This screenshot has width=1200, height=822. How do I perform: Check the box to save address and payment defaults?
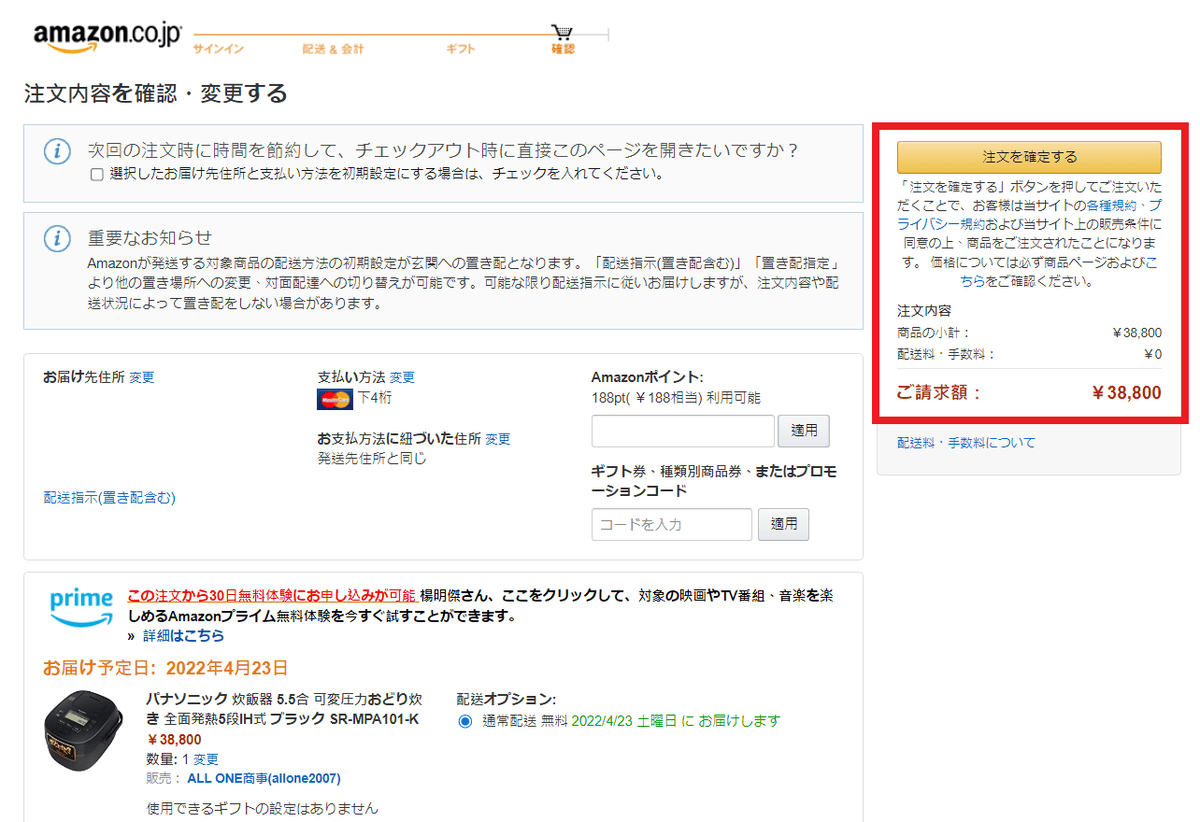[96, 174]
